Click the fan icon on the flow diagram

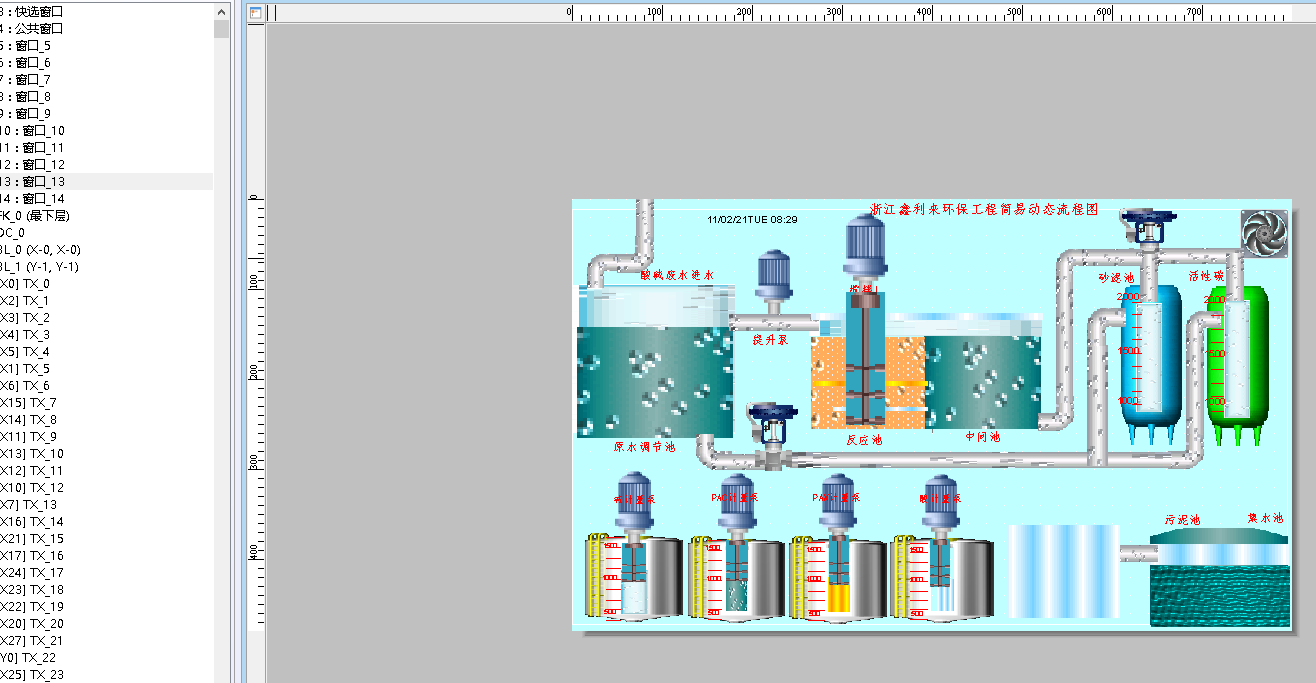(1264, 233)
